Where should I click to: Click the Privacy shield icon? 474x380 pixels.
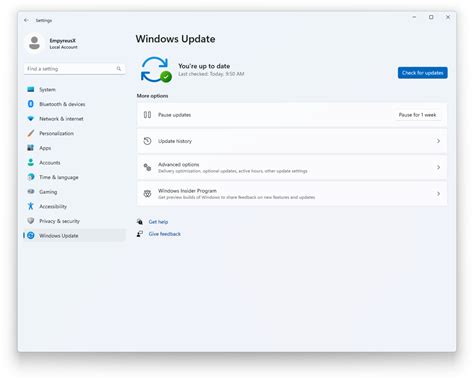click(x=31, y=221)
